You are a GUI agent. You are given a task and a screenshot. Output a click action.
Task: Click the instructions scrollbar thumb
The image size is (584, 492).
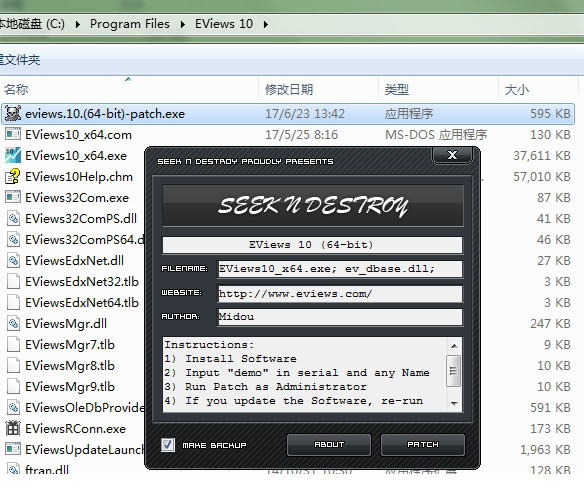tap(454, 371)
